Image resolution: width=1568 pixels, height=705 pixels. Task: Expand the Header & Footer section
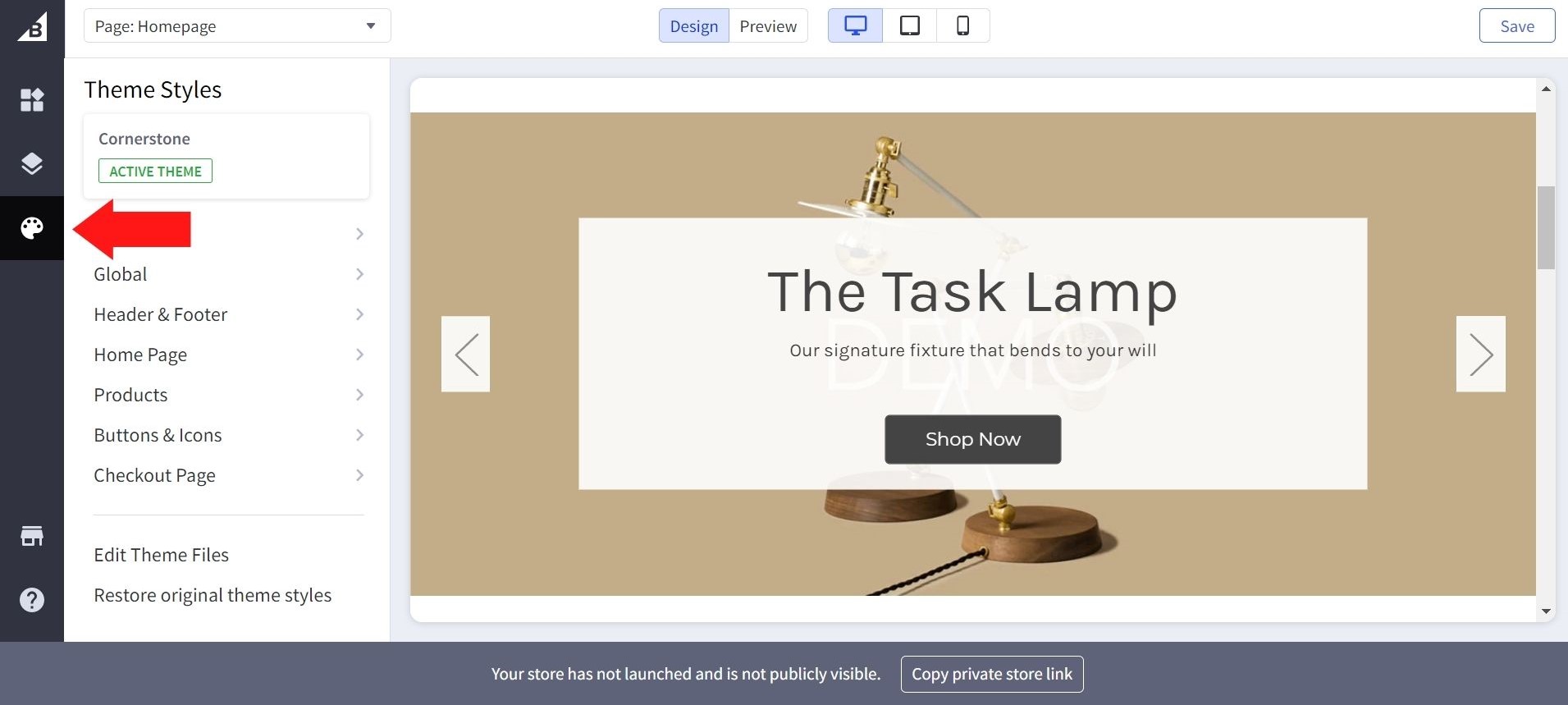click(228, 314)
